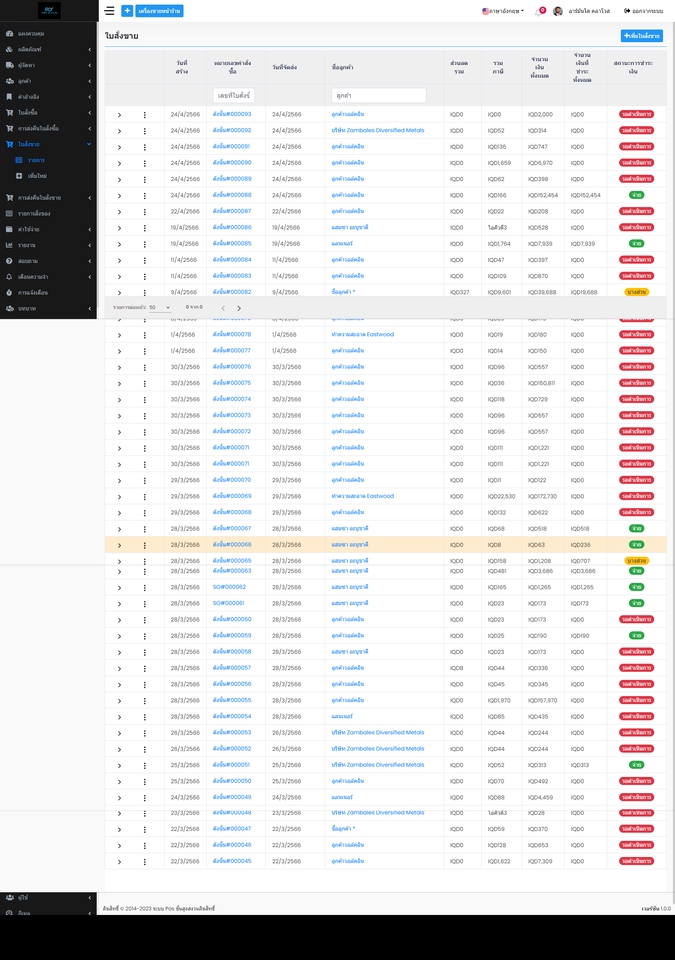This screenshot has height=960, width=675.
Task: Expand row details for order #000086
Action: click(x=119, y=228)
